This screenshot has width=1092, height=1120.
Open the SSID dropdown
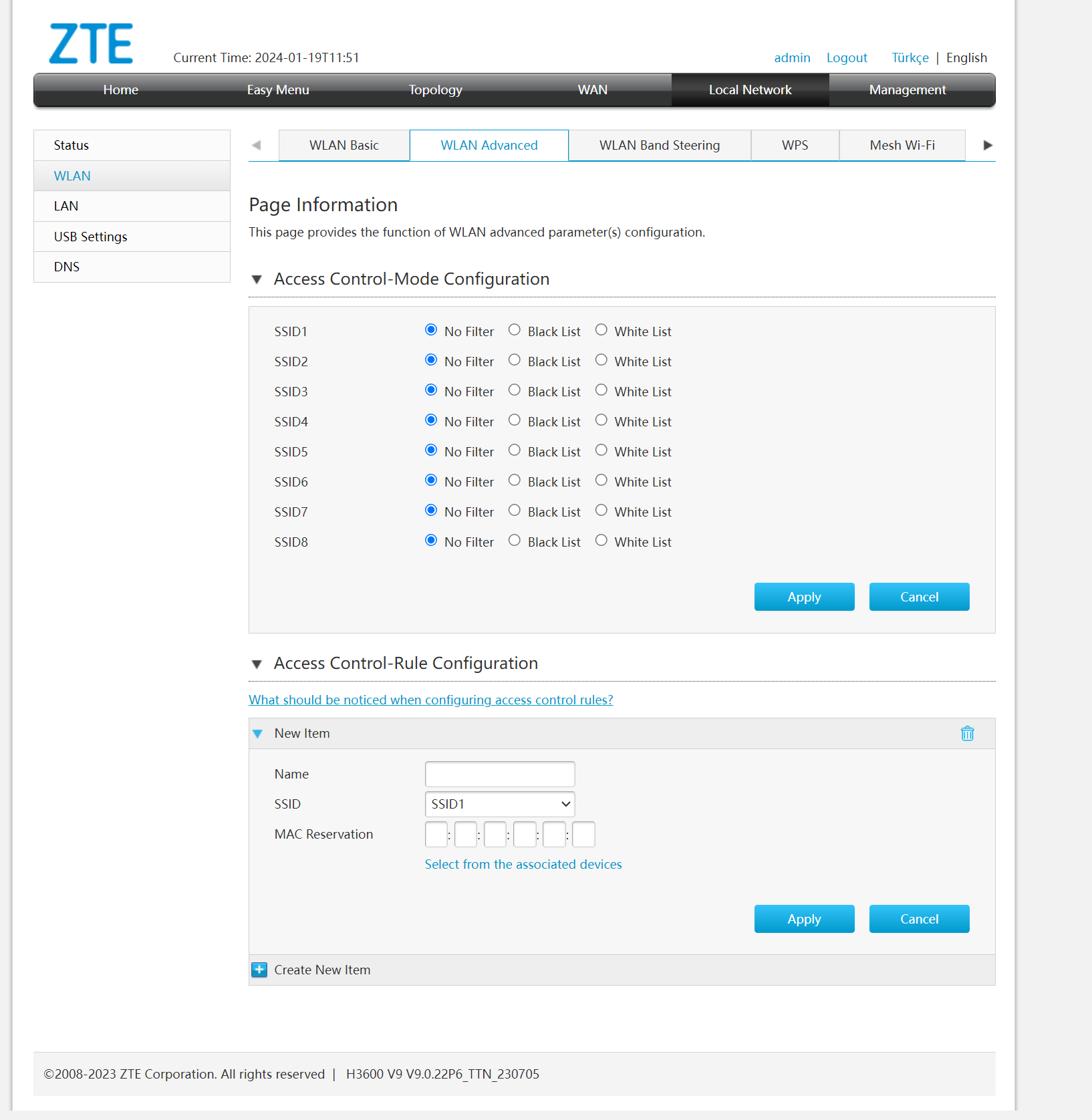coord(499,804)
